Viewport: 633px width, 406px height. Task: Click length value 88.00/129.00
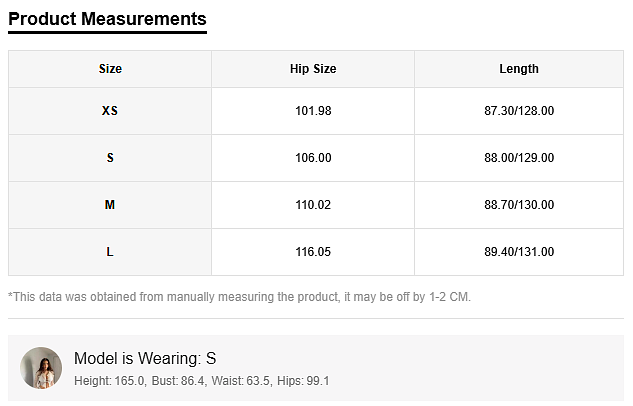click(518, 158)
